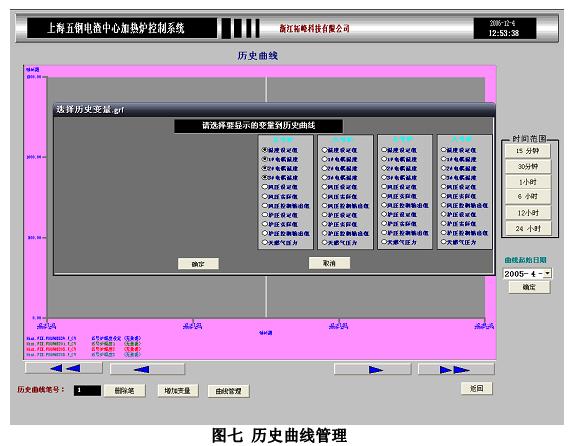Click the double-left-arrow fast rewind button
The image size is (574, 446).
64,368
